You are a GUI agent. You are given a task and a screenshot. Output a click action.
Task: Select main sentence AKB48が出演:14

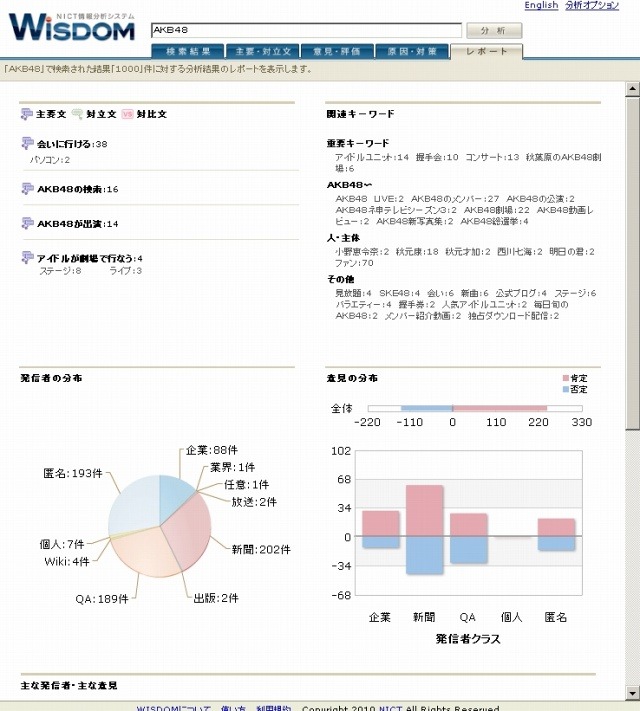tap(78, 224)
